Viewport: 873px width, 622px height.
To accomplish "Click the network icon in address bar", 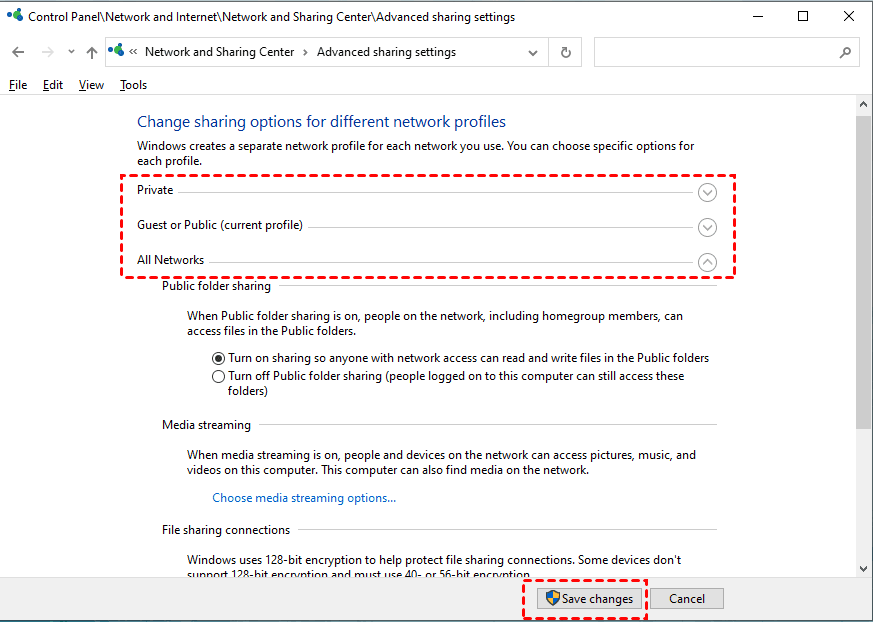I will [118, 52].
